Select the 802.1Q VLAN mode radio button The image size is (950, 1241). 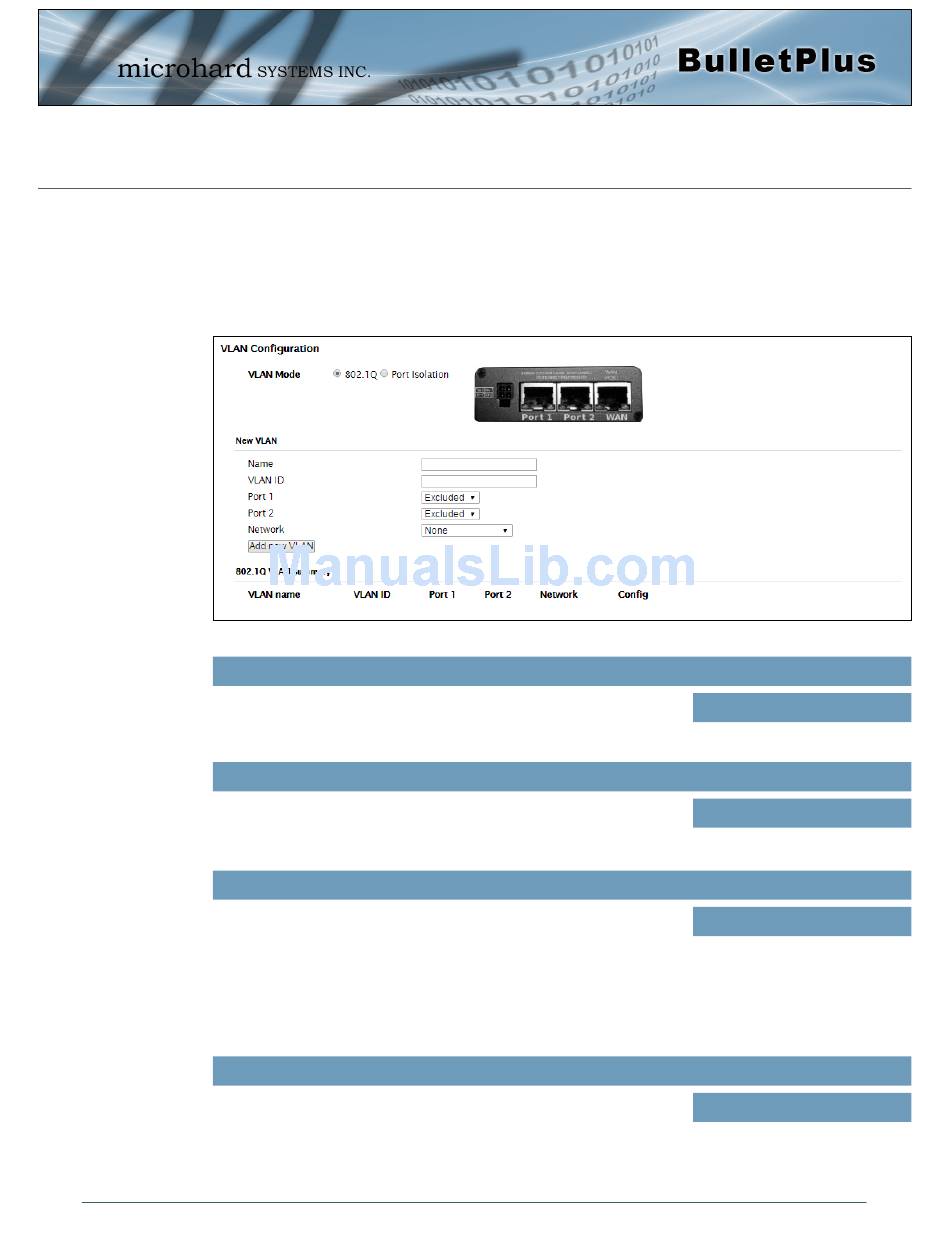337,375
